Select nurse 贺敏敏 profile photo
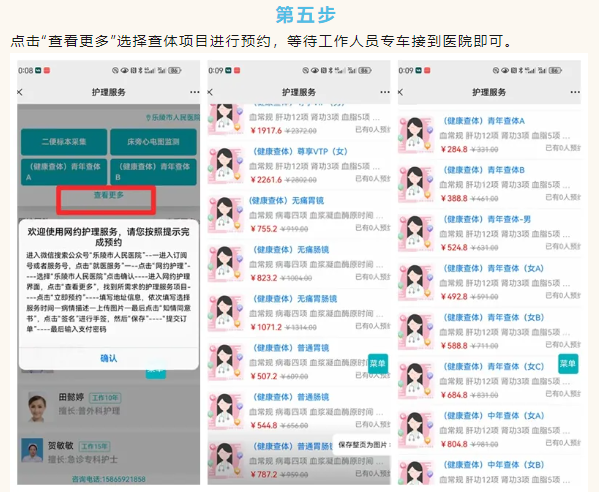599x492 pixels. [32, 450]
